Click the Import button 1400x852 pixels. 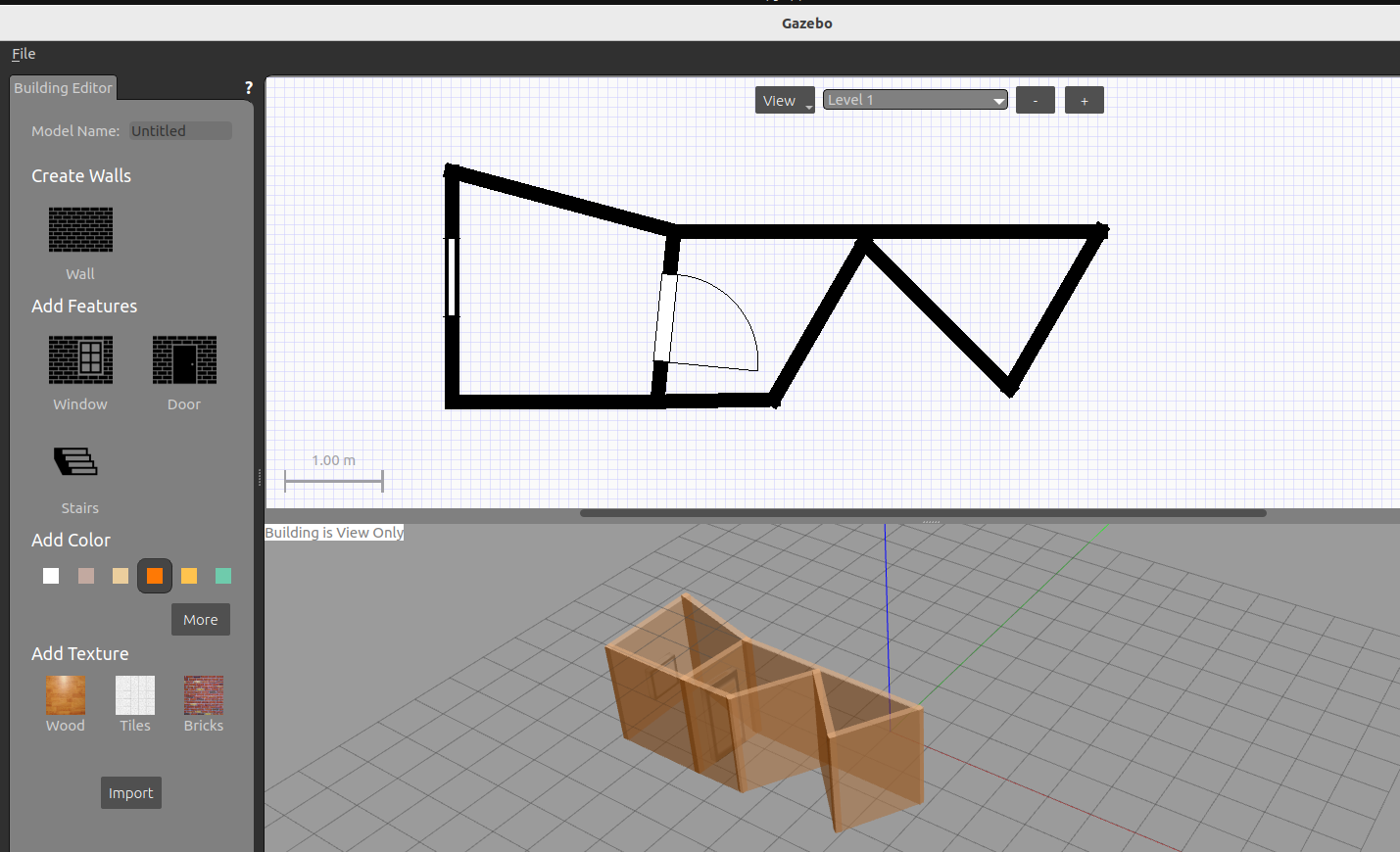131,793
